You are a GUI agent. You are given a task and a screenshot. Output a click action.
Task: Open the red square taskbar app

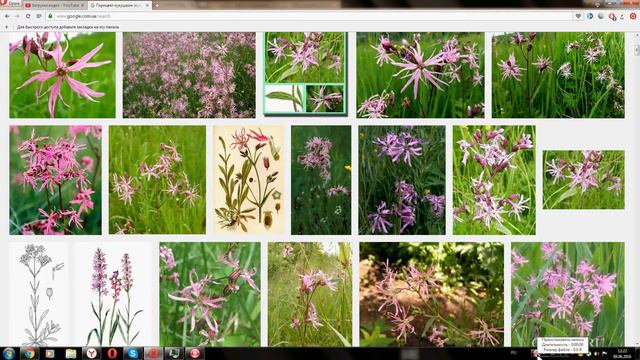(x=153, y=353)
